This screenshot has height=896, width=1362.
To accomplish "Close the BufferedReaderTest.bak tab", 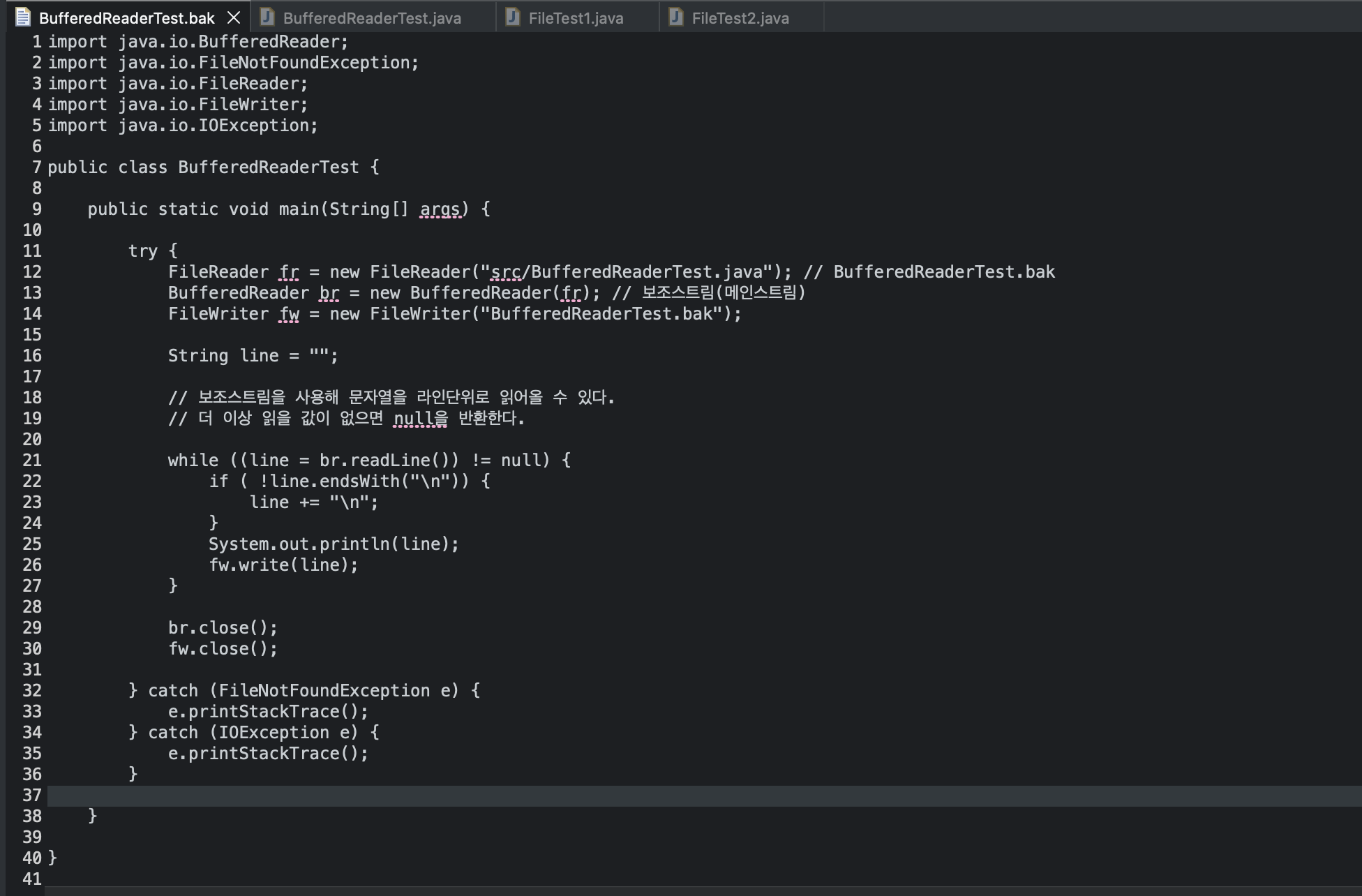I will pyautogui.click(x=234, y=17).
